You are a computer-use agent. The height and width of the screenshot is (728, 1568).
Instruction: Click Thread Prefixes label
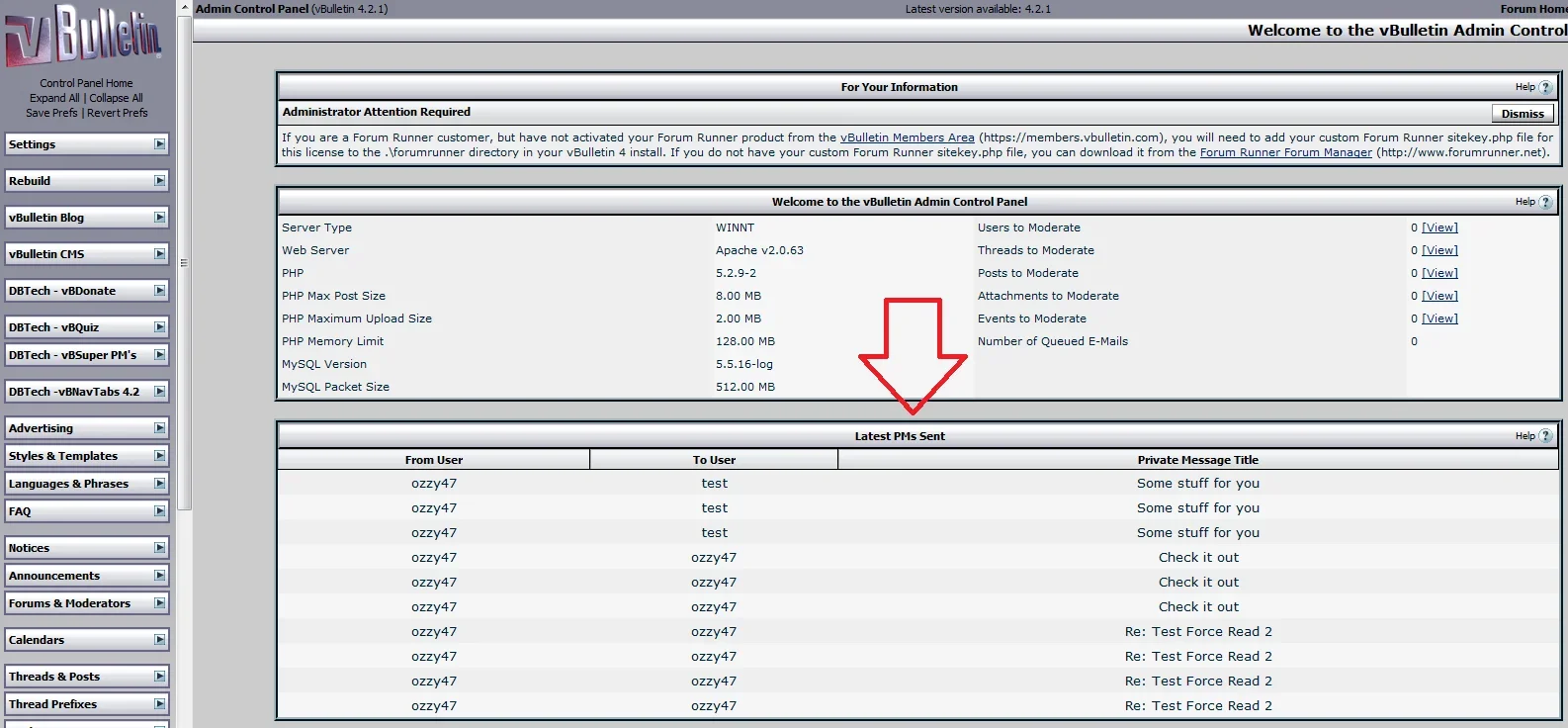tap(52, 704)
